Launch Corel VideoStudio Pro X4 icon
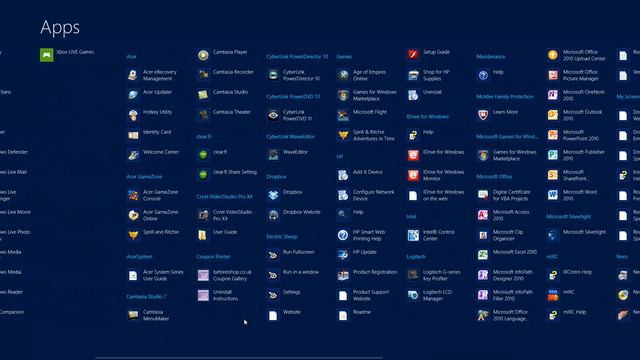The height and width of the screenshot is (360, 640). 203,215
